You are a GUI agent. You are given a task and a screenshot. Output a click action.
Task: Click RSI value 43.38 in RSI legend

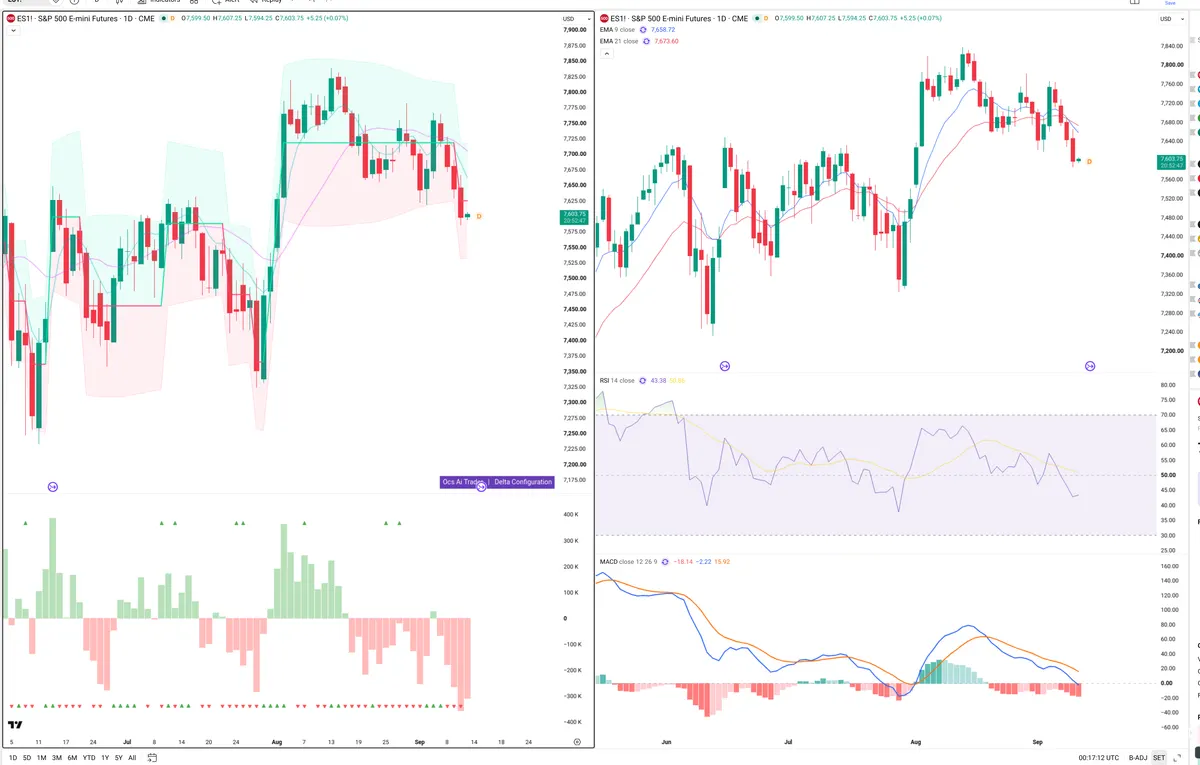tap(658, 381)
